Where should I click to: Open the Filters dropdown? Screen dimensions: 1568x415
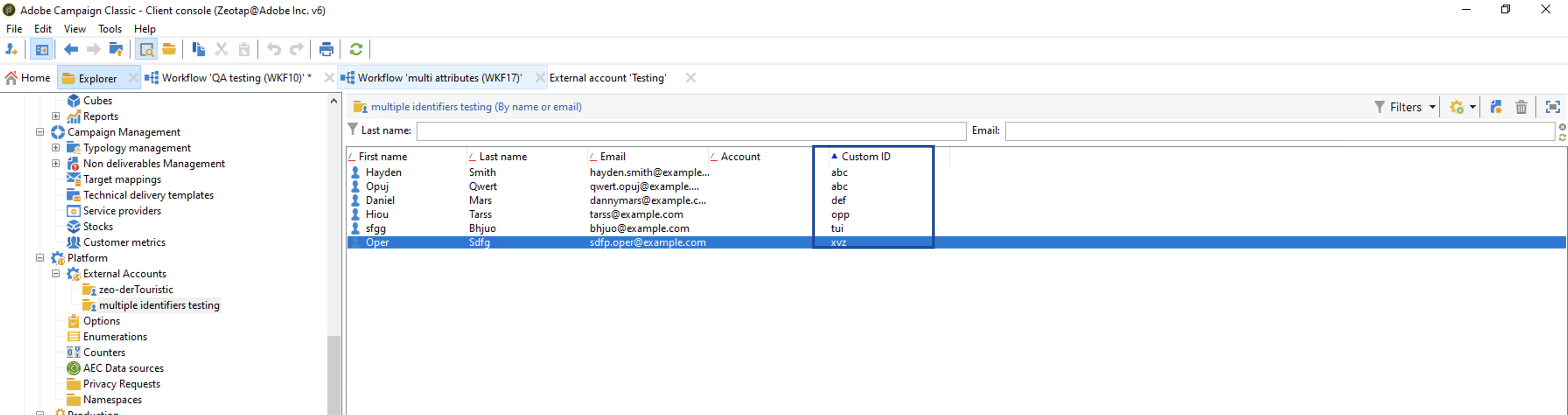tap(1405, 107)
